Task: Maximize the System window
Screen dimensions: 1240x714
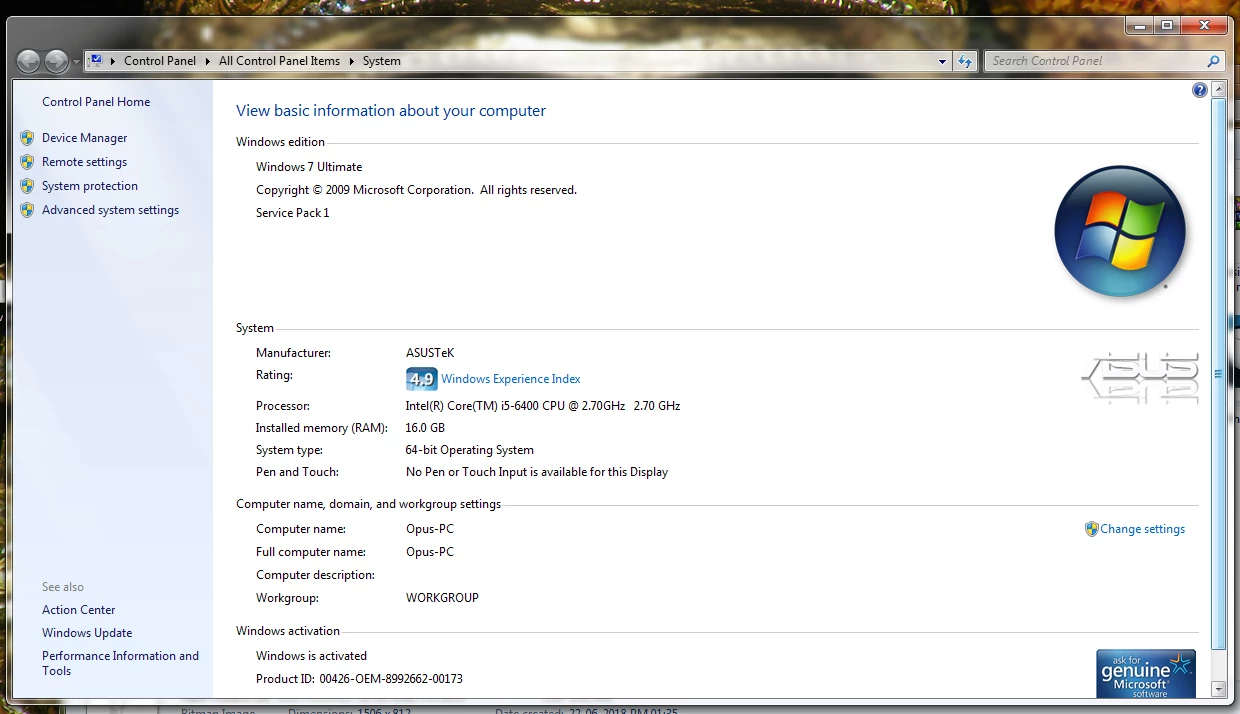Action: [1166, 26]
